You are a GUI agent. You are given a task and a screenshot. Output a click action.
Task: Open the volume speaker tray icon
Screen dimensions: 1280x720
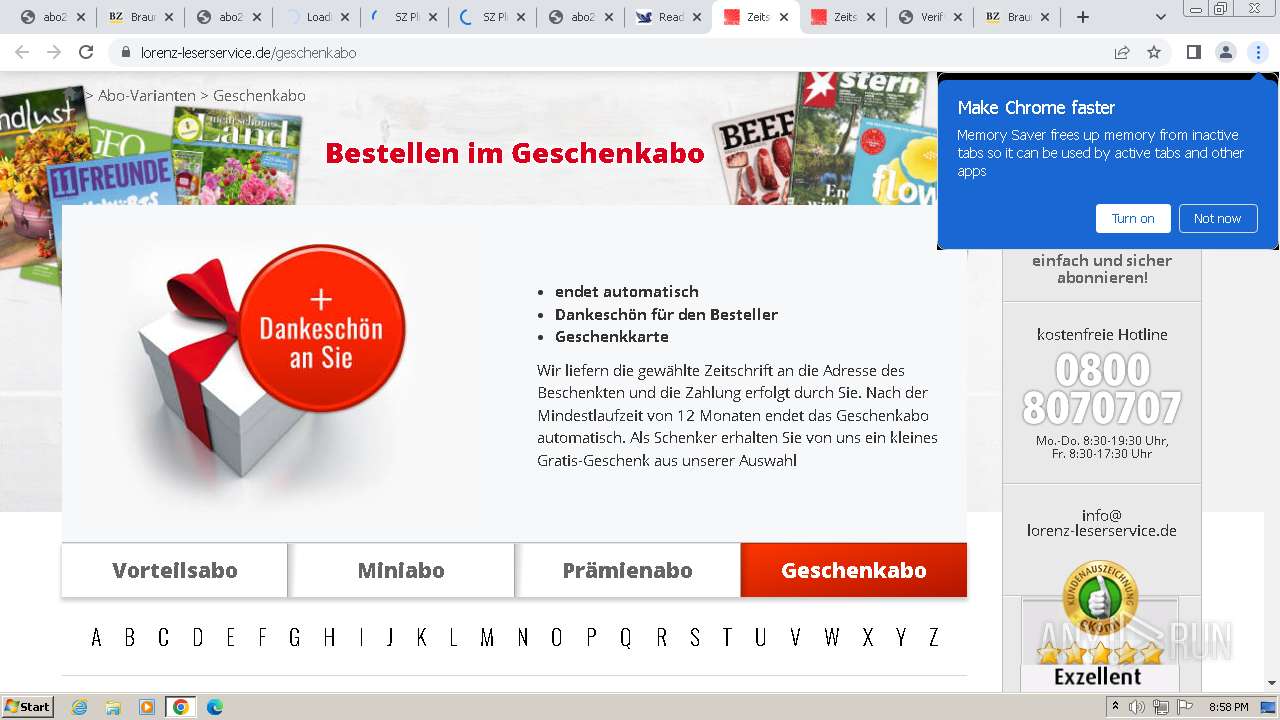point(1137,707)
